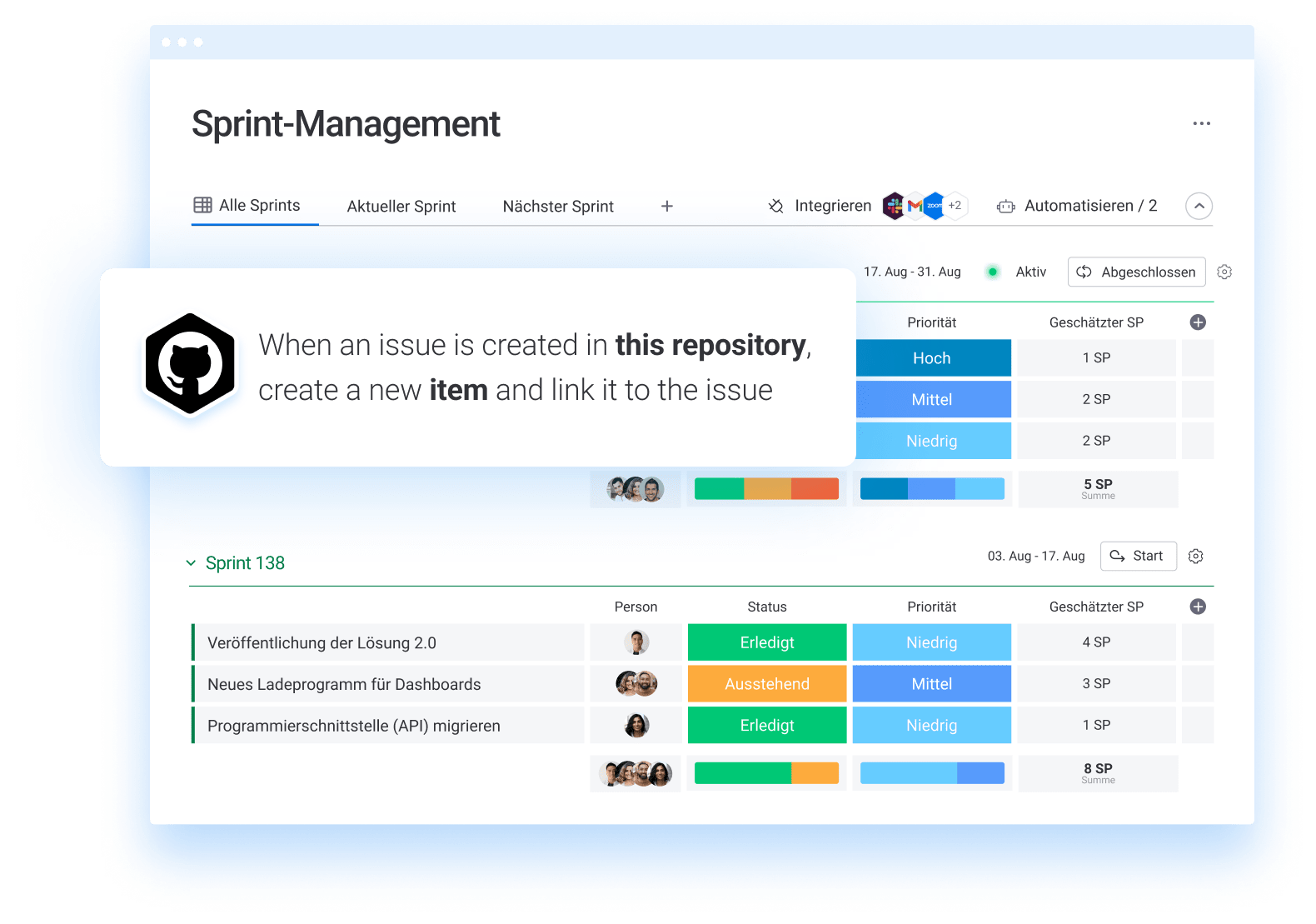Add column in the Sprint 138 table
The image size is (1316, 924).
pos(1198,607)
